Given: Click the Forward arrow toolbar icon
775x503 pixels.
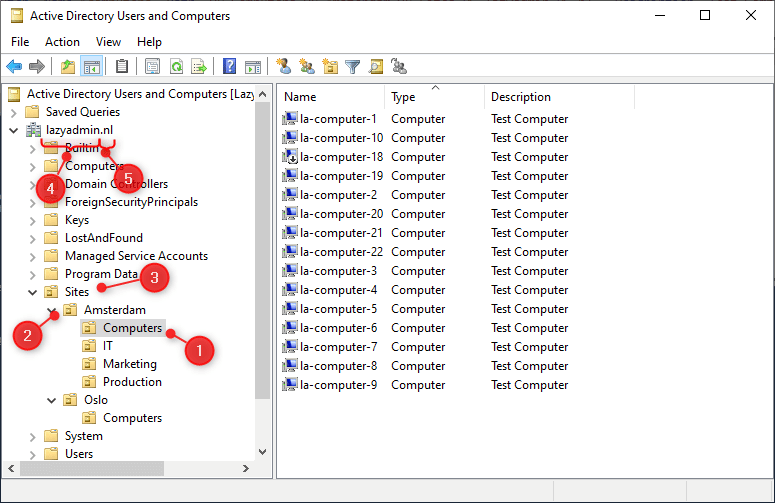Looking at the screenshot, I should 37,66.
